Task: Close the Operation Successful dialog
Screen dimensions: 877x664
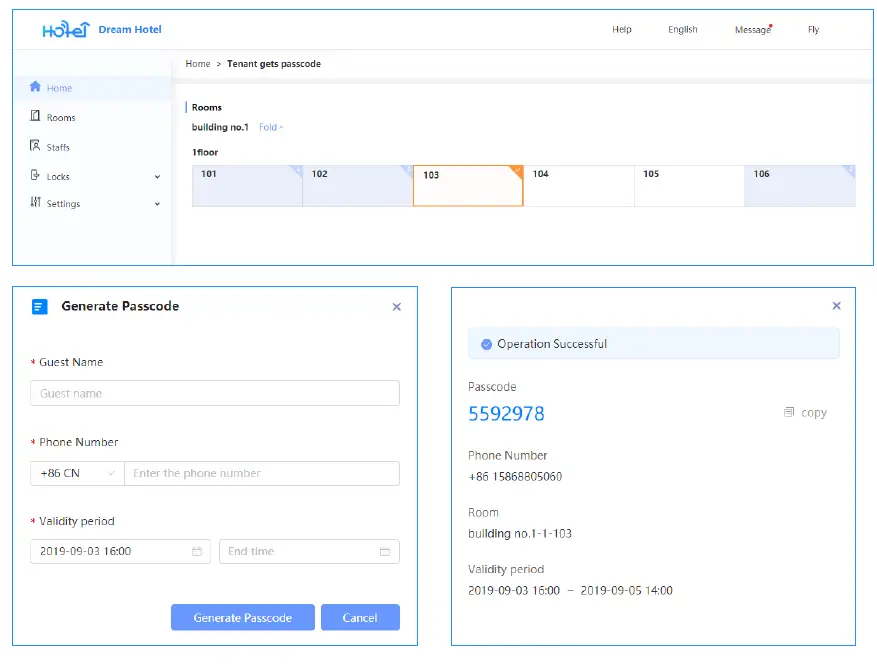Action: [837, 306]
